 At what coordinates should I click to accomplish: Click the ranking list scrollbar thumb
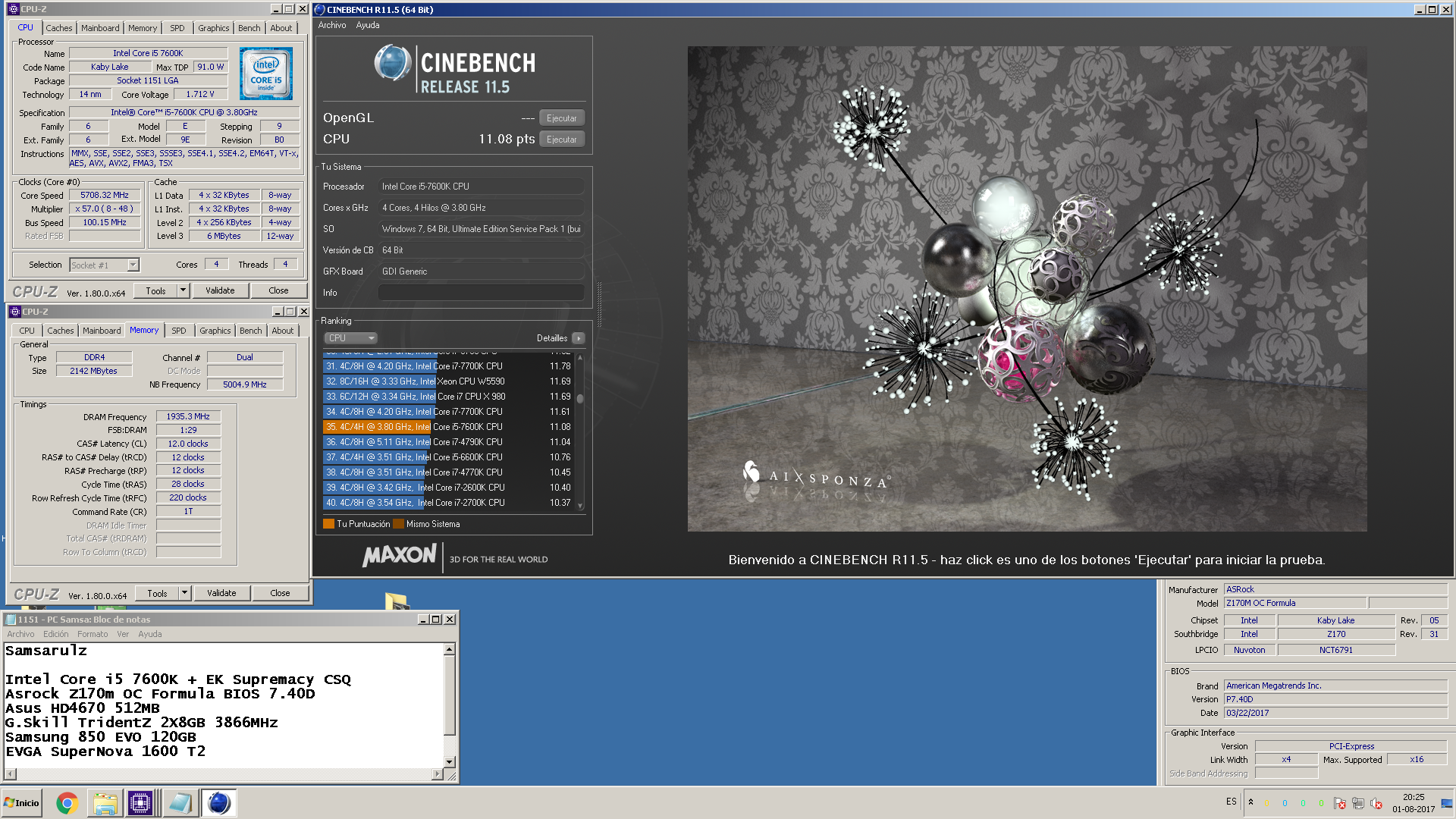[x=580, y=398]
